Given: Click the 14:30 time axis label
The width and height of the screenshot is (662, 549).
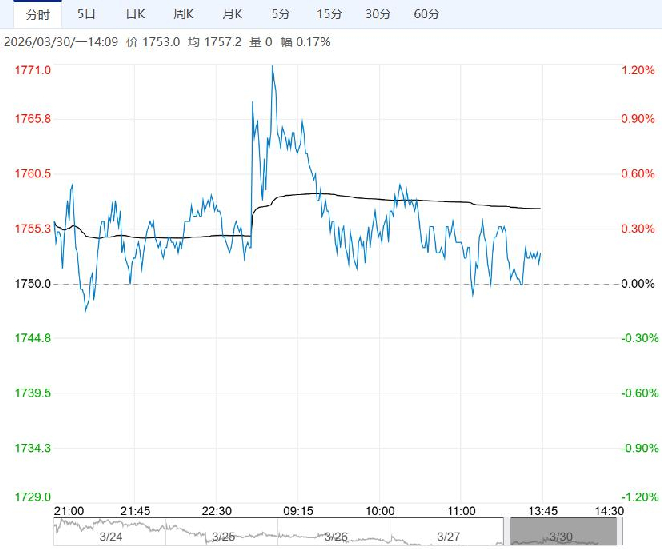Looking at the screenshot, I should 609,510.
